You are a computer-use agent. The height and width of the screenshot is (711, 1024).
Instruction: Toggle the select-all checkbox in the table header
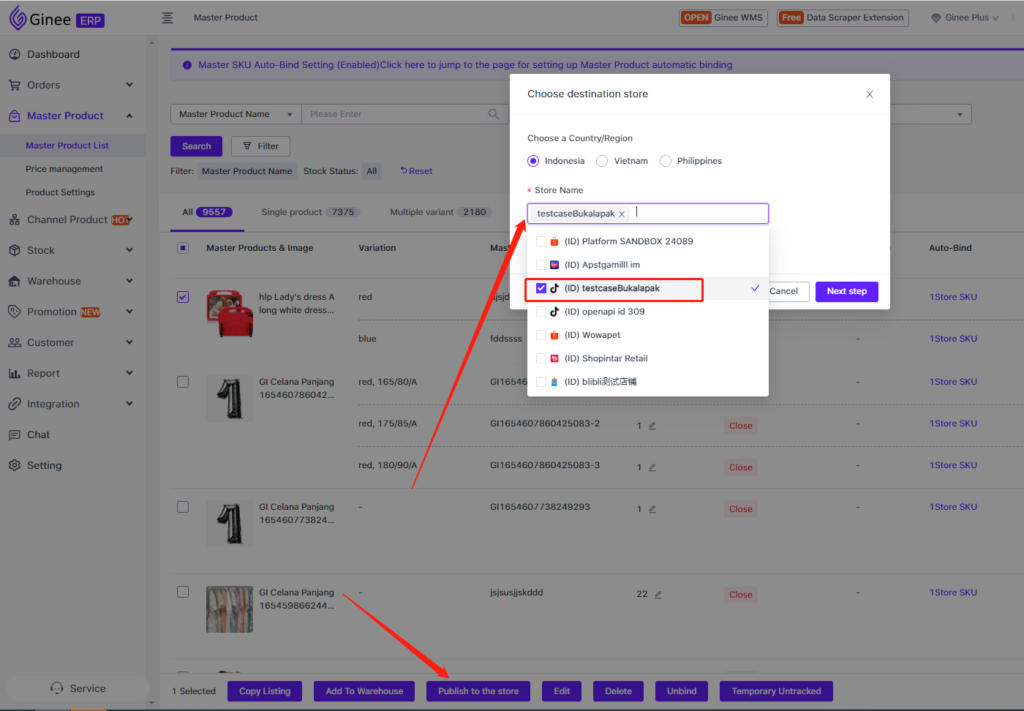click(x=183, y=248)
